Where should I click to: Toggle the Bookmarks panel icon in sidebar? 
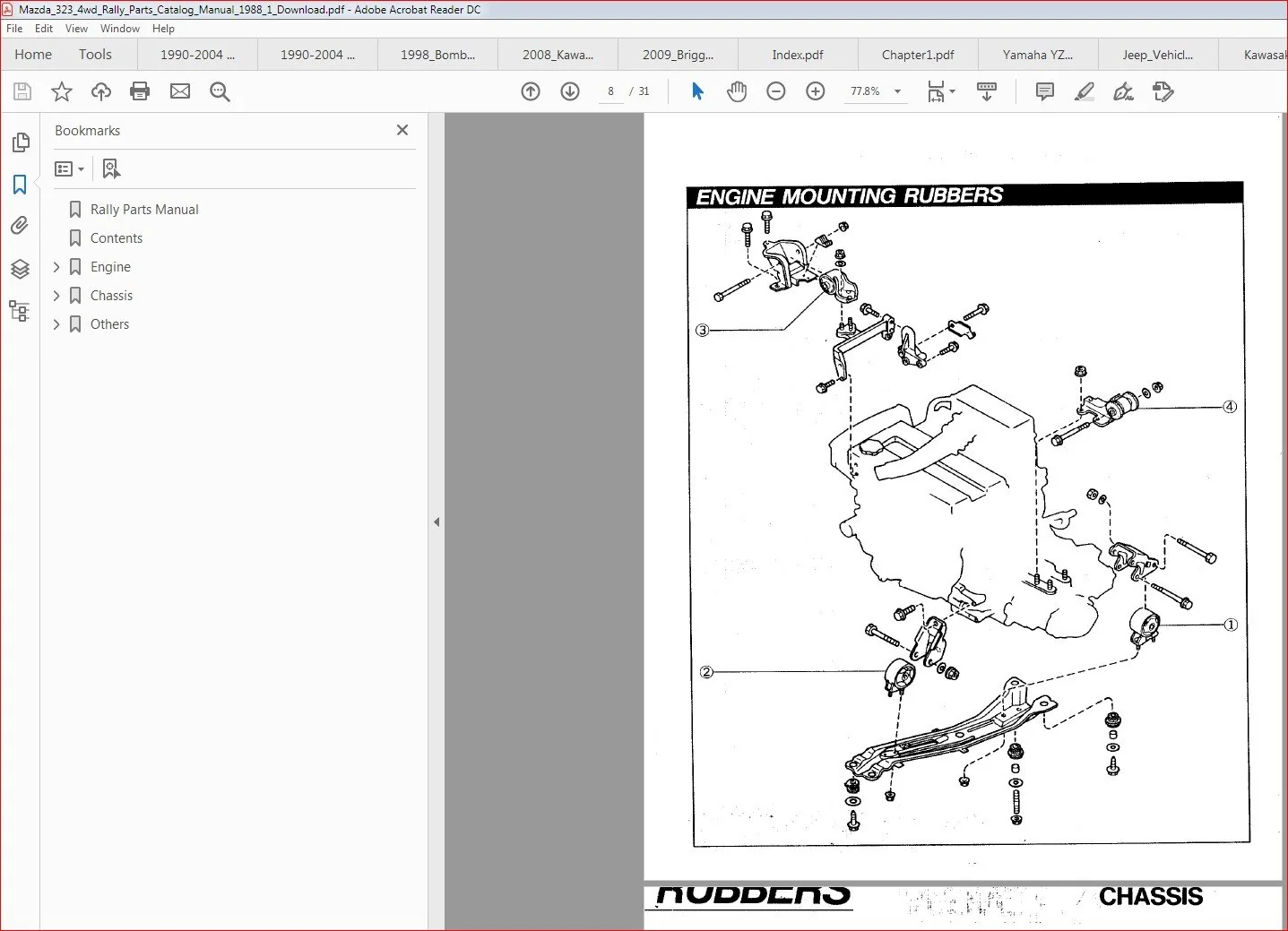20,185
